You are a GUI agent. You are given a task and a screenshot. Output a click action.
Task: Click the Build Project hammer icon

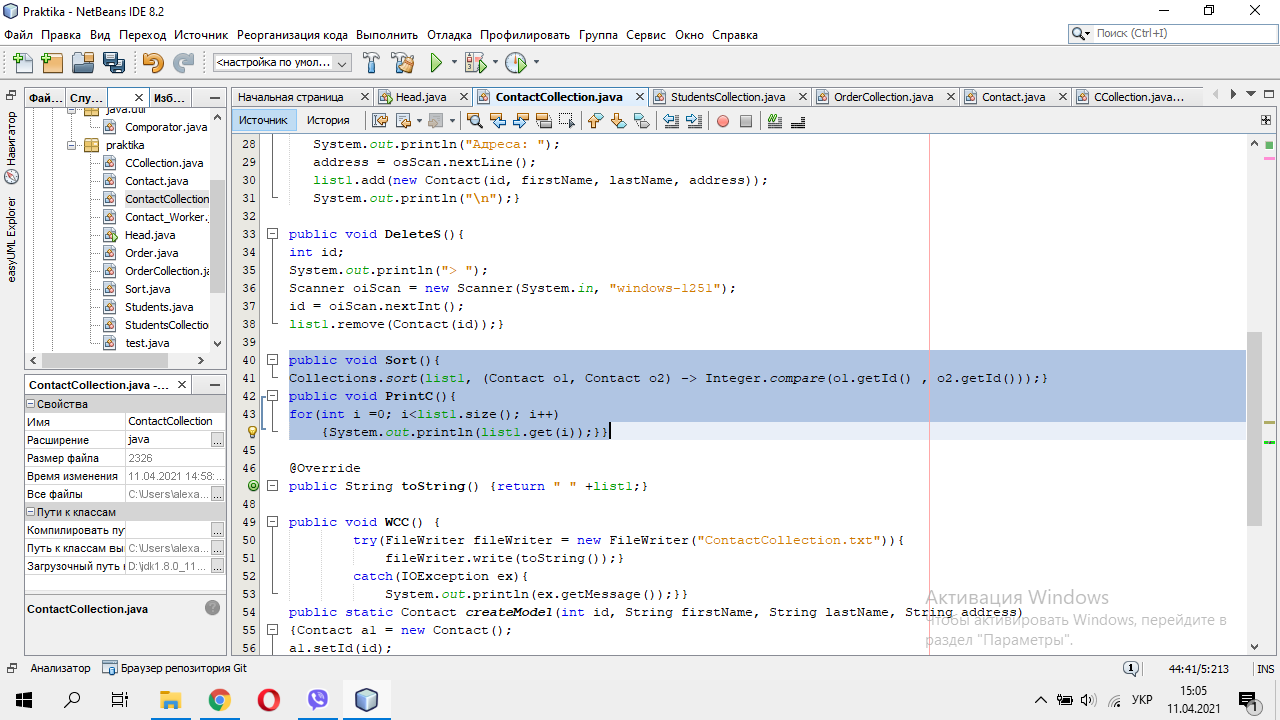click(371, 63)
